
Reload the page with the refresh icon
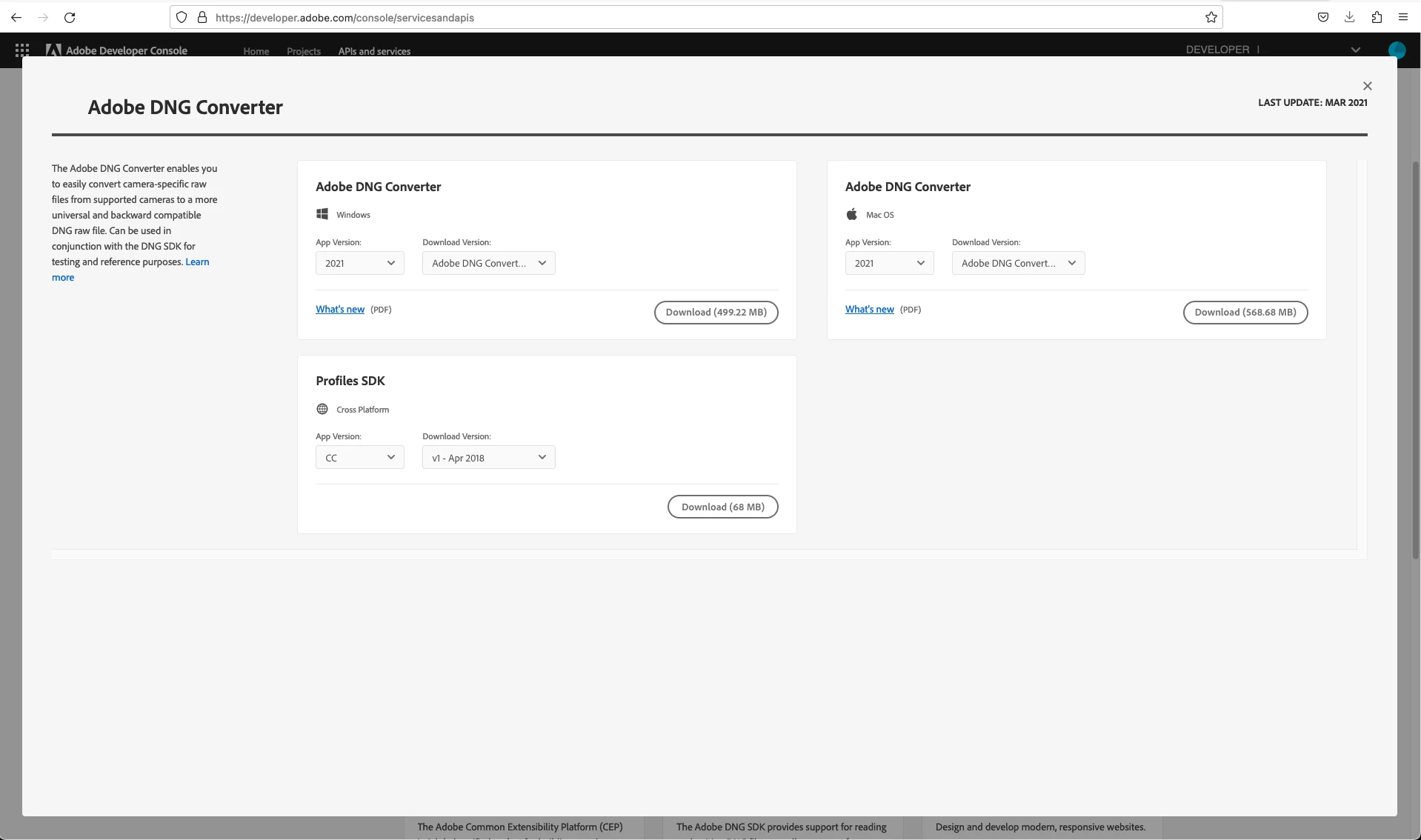[x=70, y=17]
